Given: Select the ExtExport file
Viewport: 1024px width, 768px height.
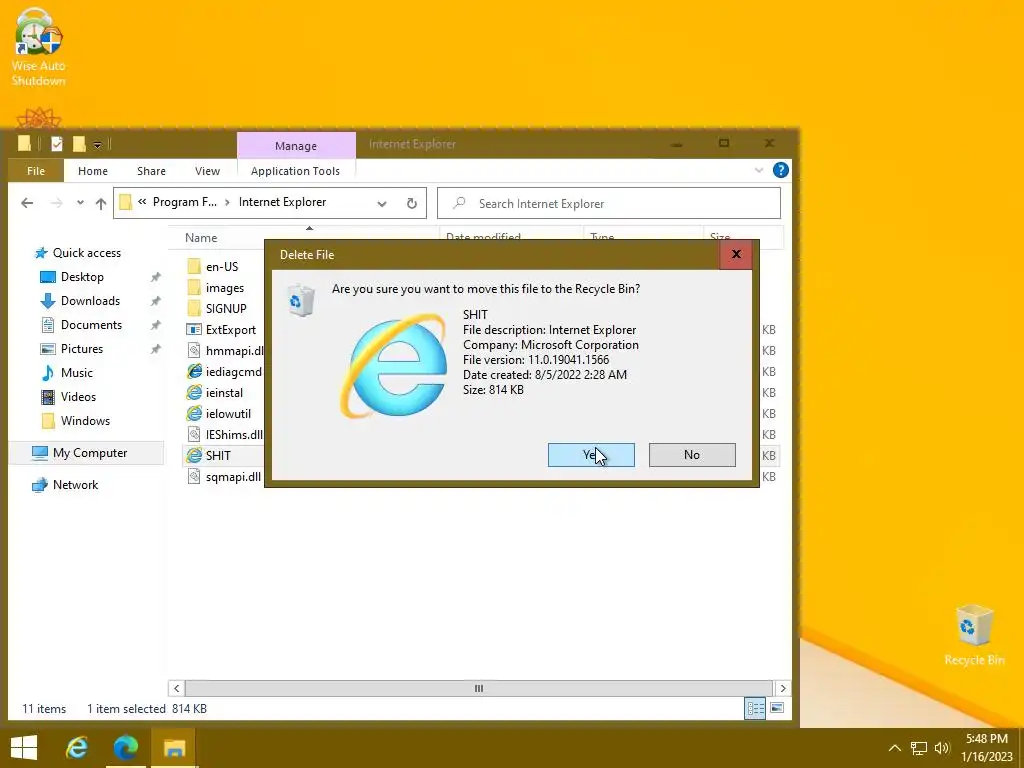Looking at the screenshot, I should click(231, 330).
